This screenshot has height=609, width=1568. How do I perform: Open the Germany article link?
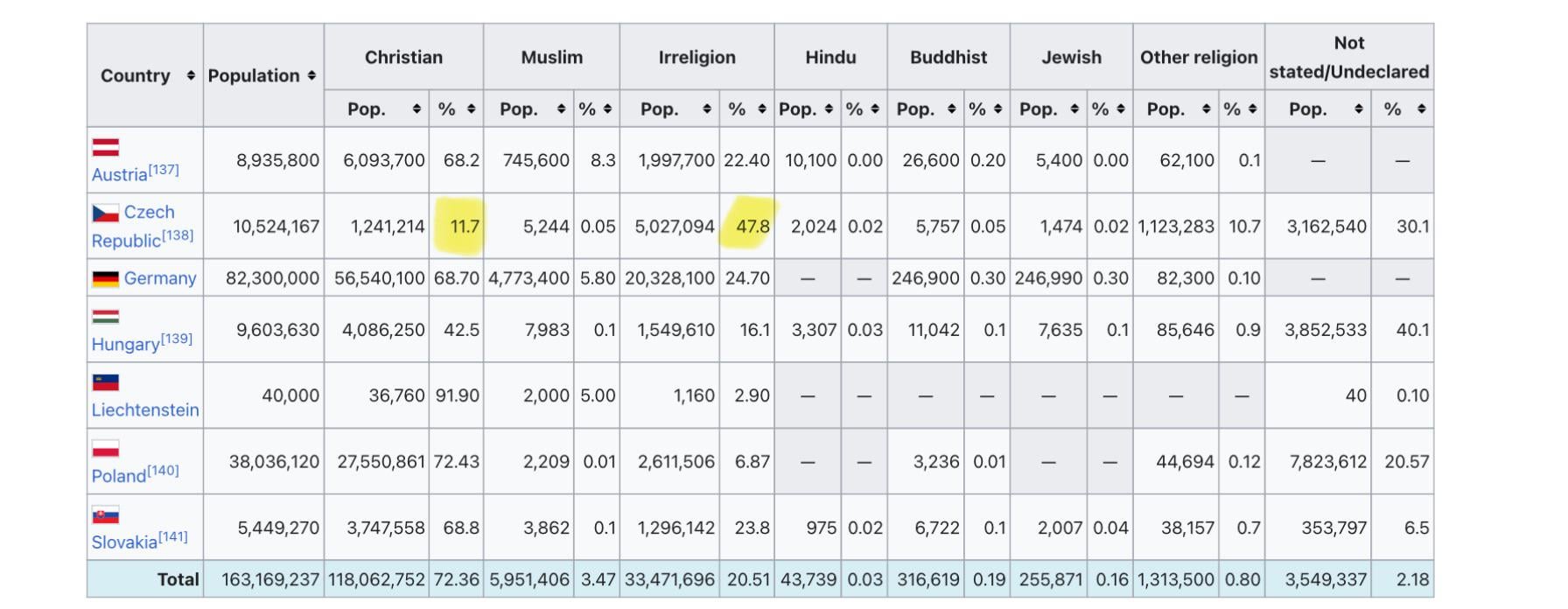click(160, 278)
